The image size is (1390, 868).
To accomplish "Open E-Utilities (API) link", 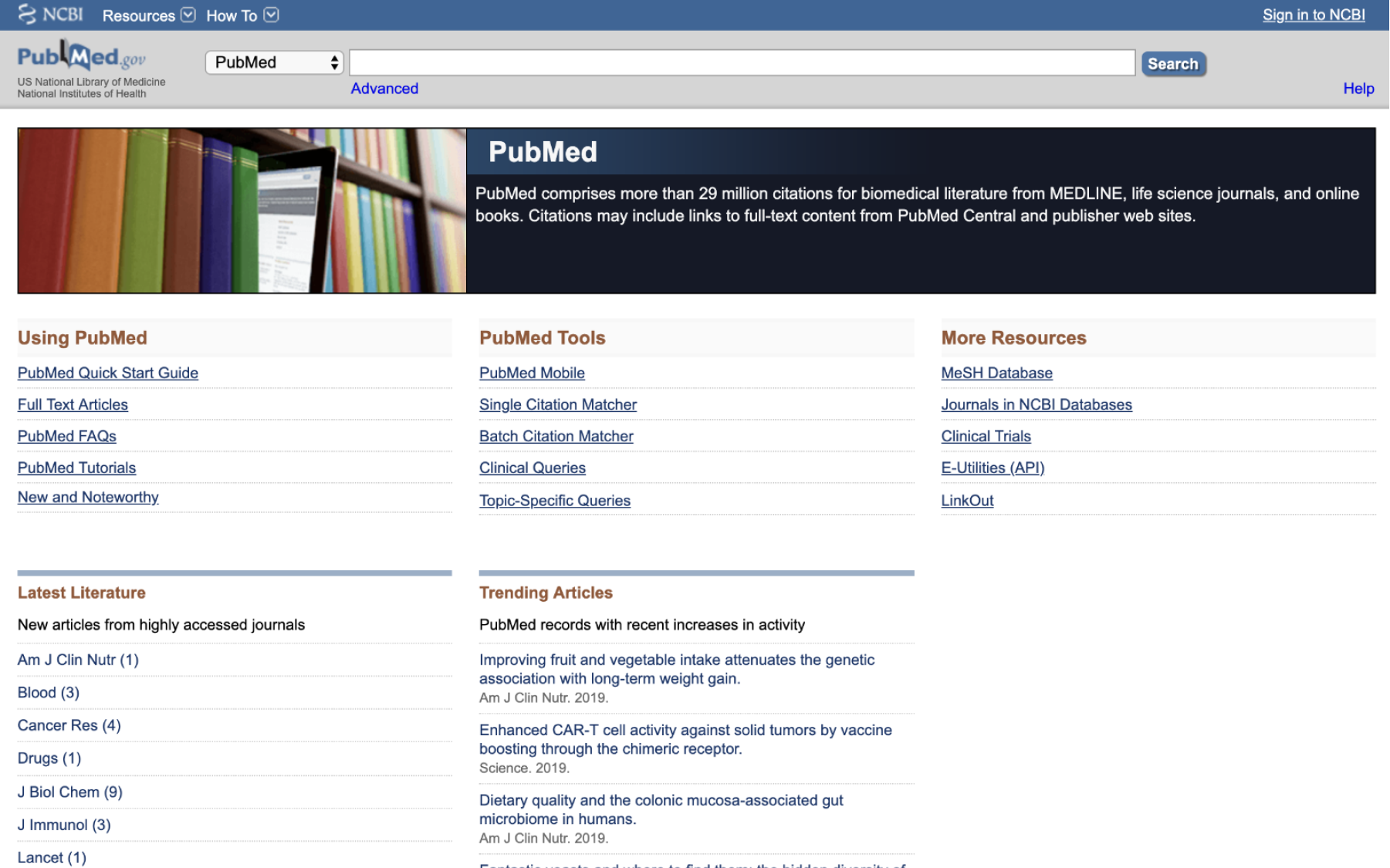I will [992, 468].
